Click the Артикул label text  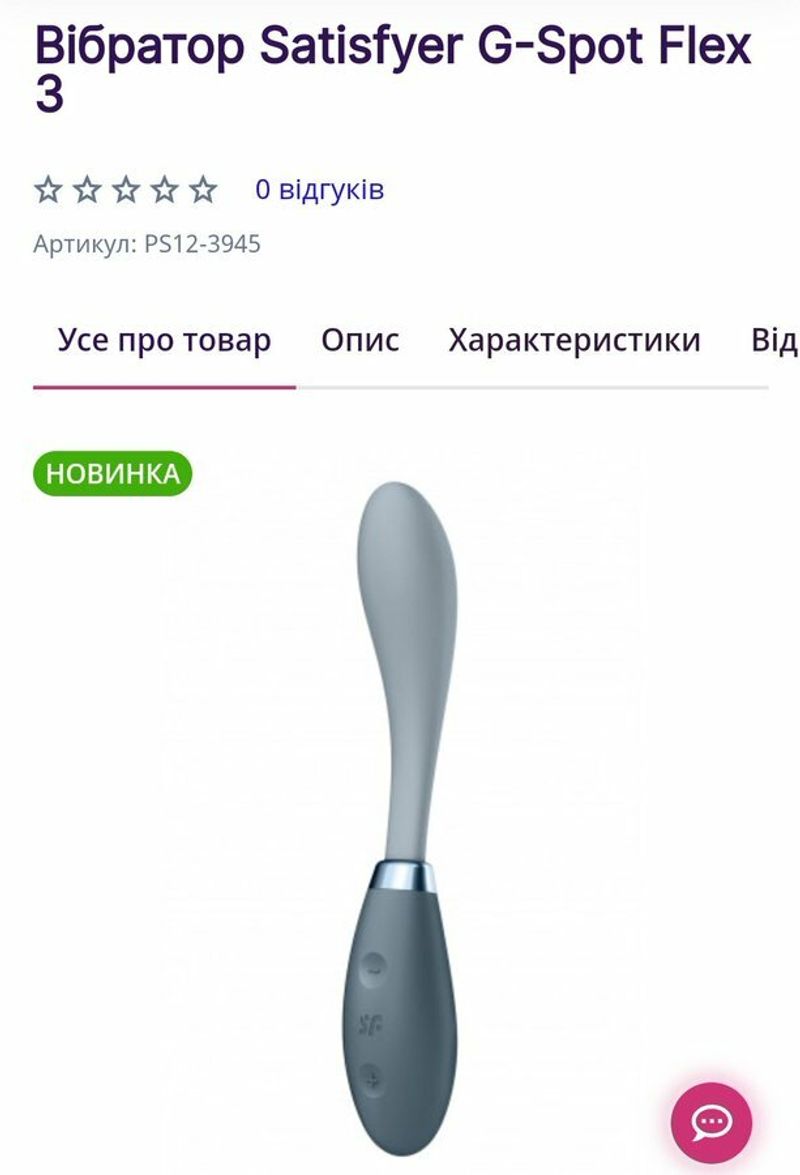coord(85,244)
